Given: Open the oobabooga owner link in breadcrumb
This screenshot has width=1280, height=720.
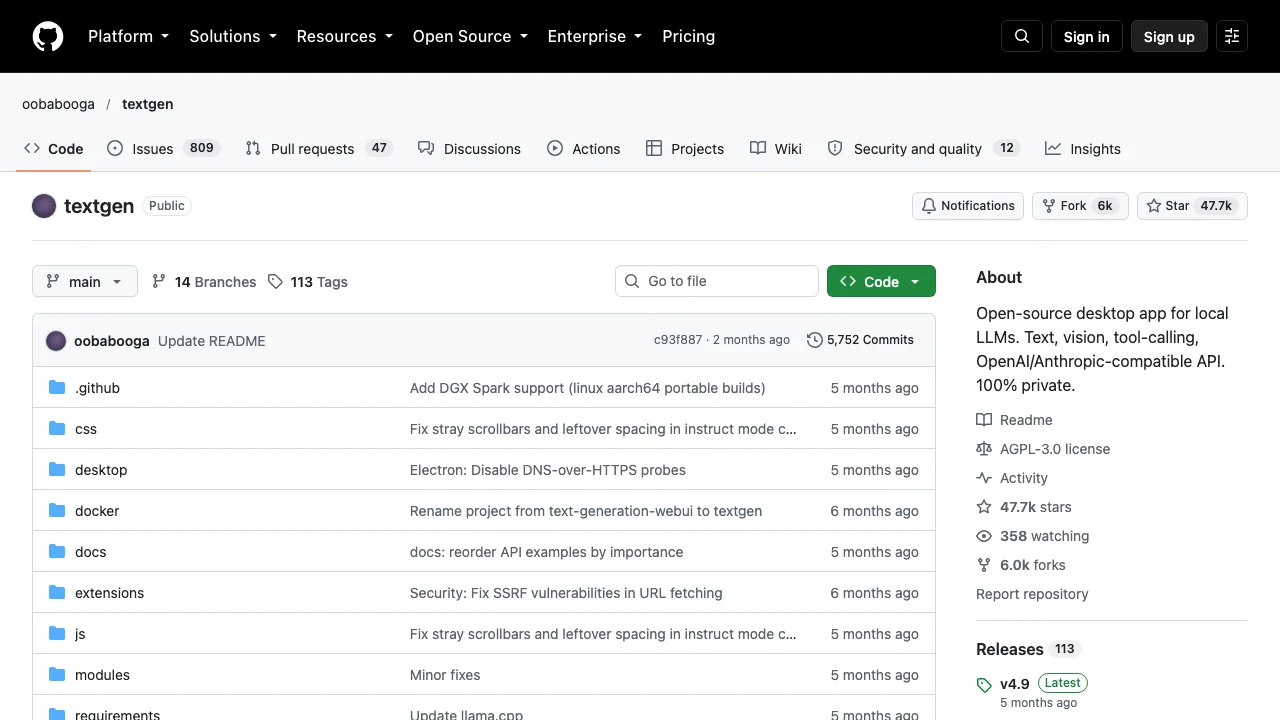Looking at the screenshot, I should (x=58, y=104).
